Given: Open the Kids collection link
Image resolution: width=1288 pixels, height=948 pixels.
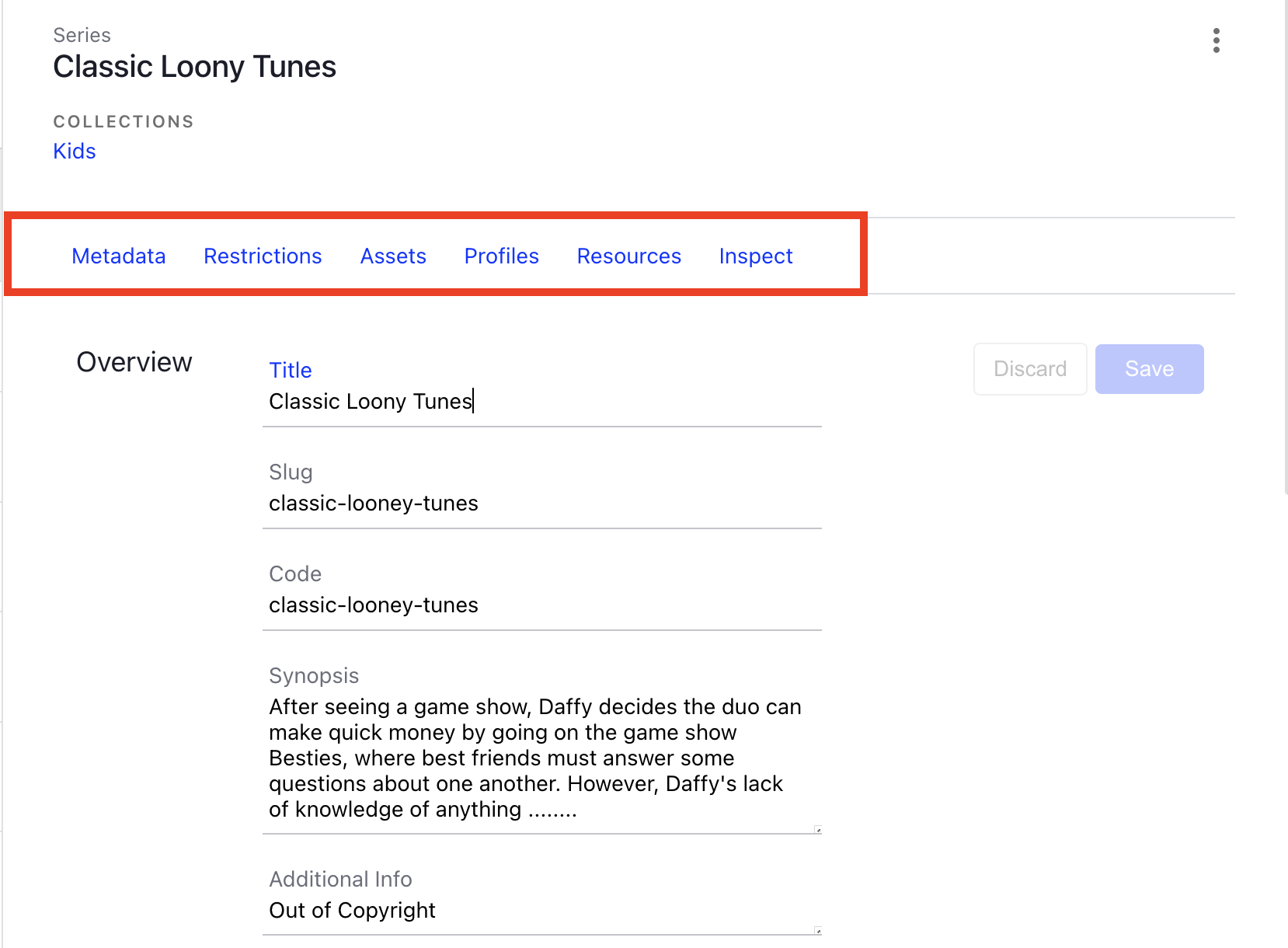Looking at the screenshot, I should pyautogui.click(x=75, y=151).
